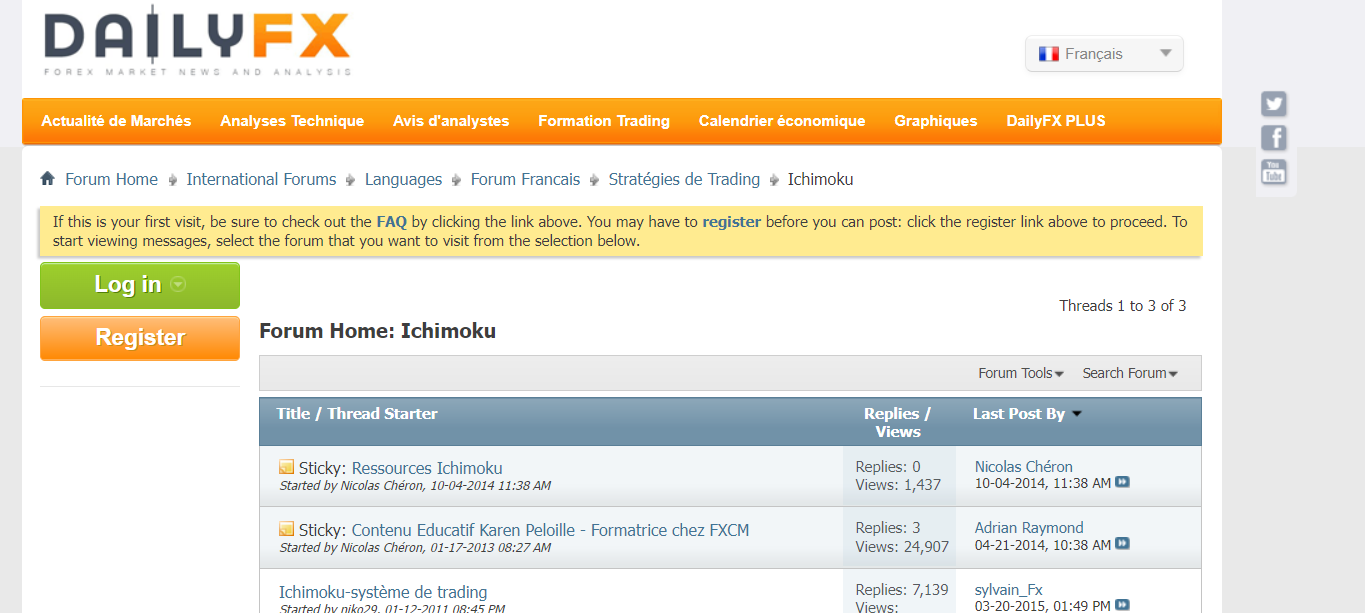Screen dimensions: 1365x613
Task: Go to Stratégies de Trading breadcrumb
Action: (684, 179)
